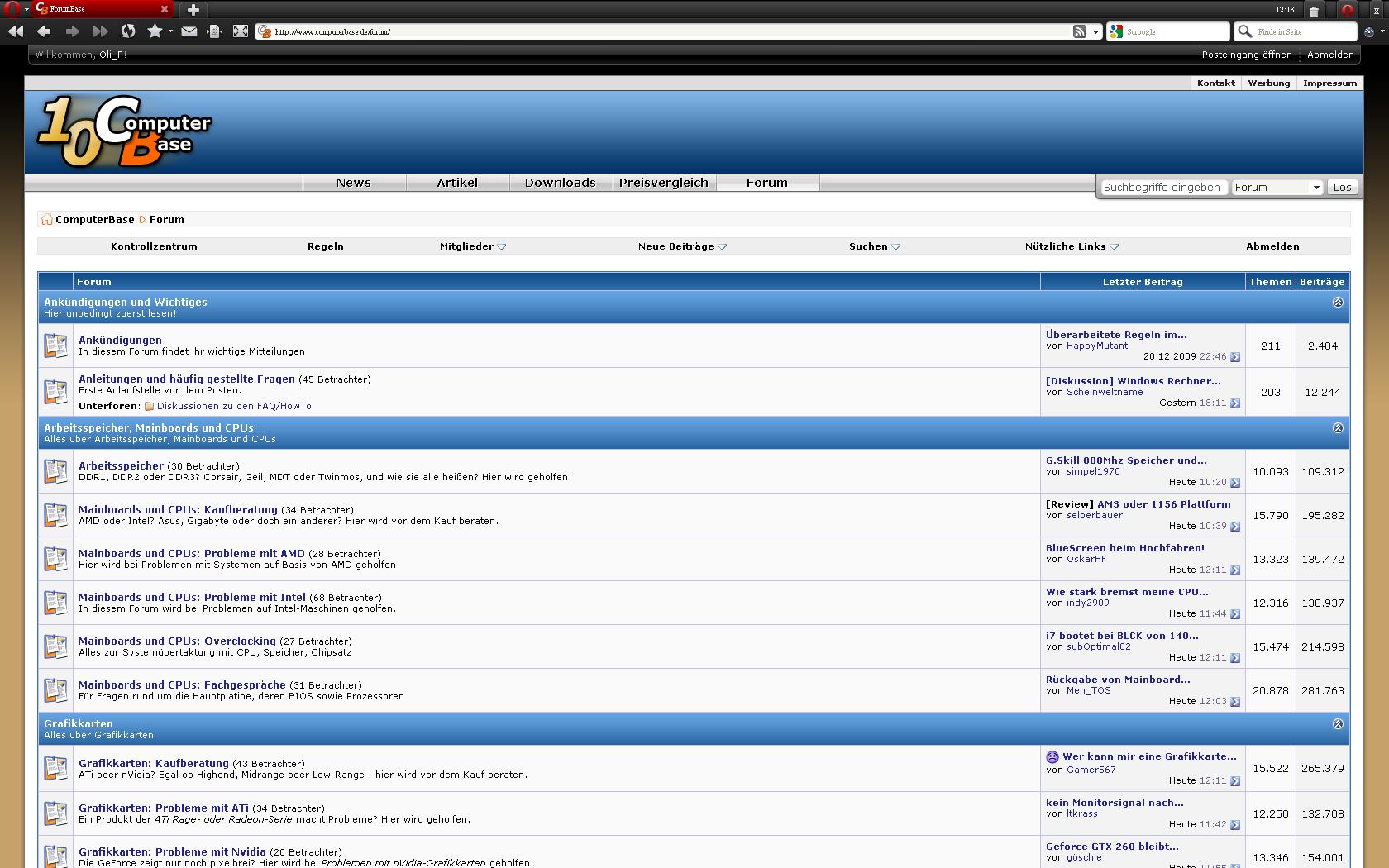The width and height of the screenshot is (1389, 868).
Task: Open the Opera main menu
Action: 15,9
